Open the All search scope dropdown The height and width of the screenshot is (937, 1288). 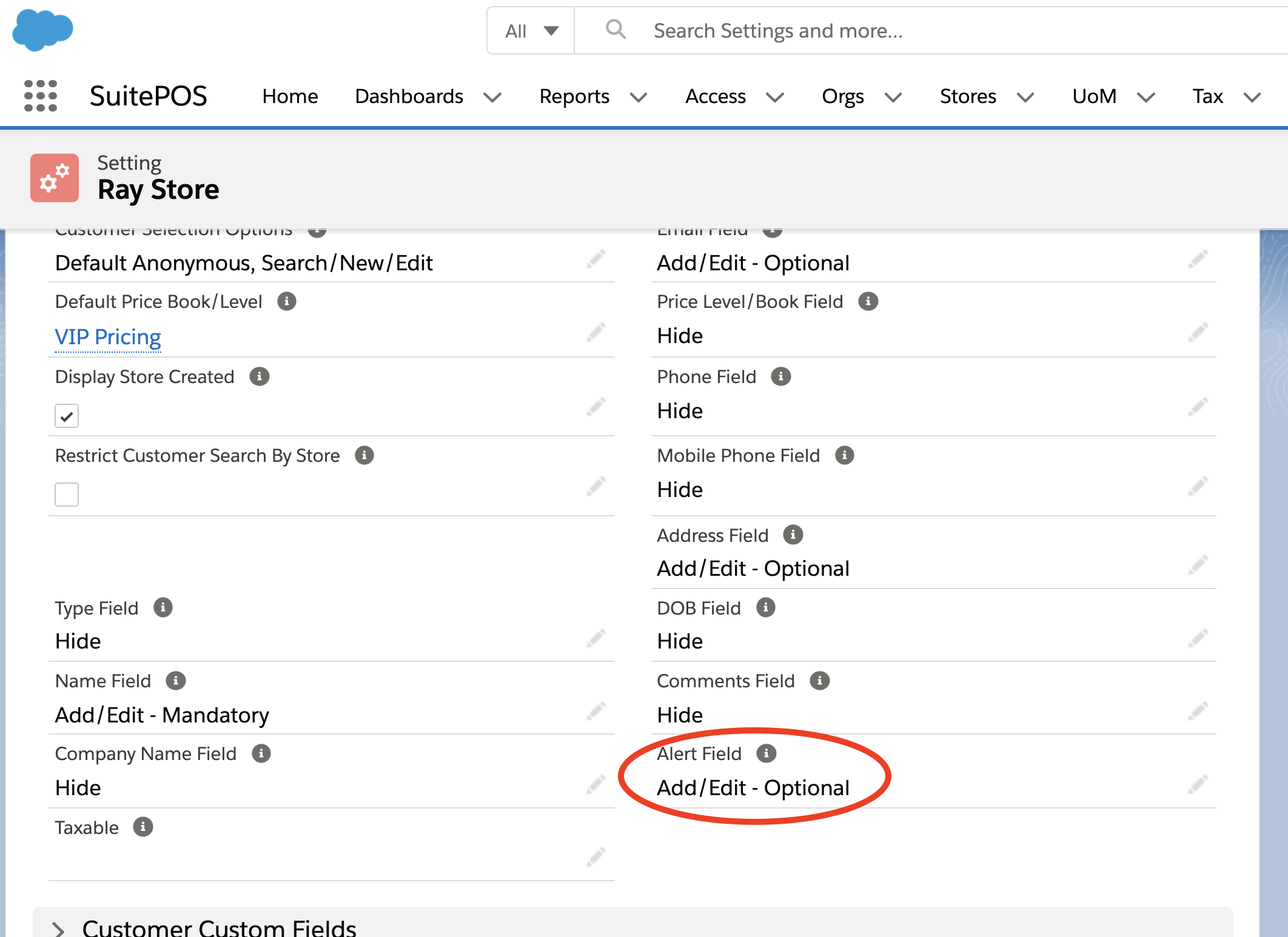531,31
